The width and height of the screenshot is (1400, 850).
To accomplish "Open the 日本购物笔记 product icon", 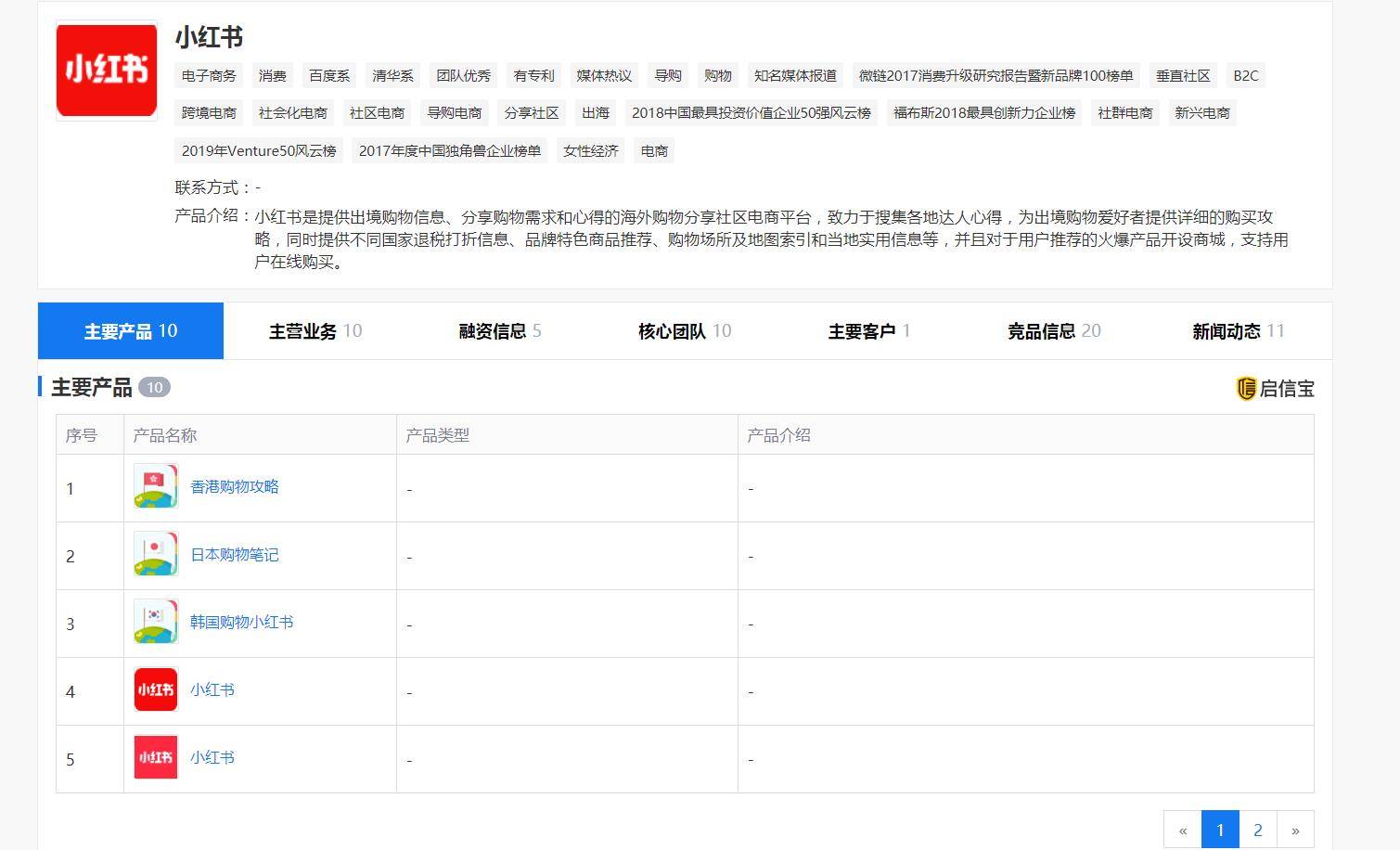I will pyautogui.click(x=156, y=555).
